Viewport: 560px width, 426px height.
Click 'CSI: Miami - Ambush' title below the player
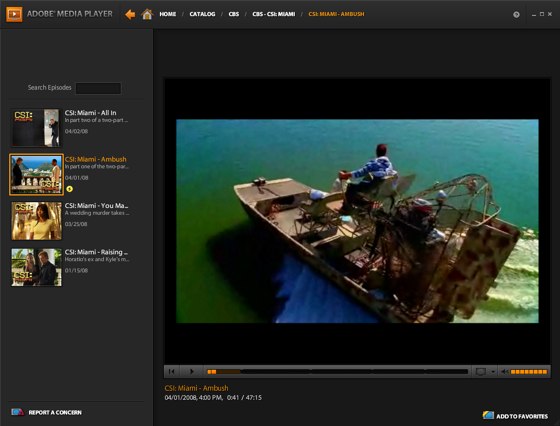click(x=196, y=388)
